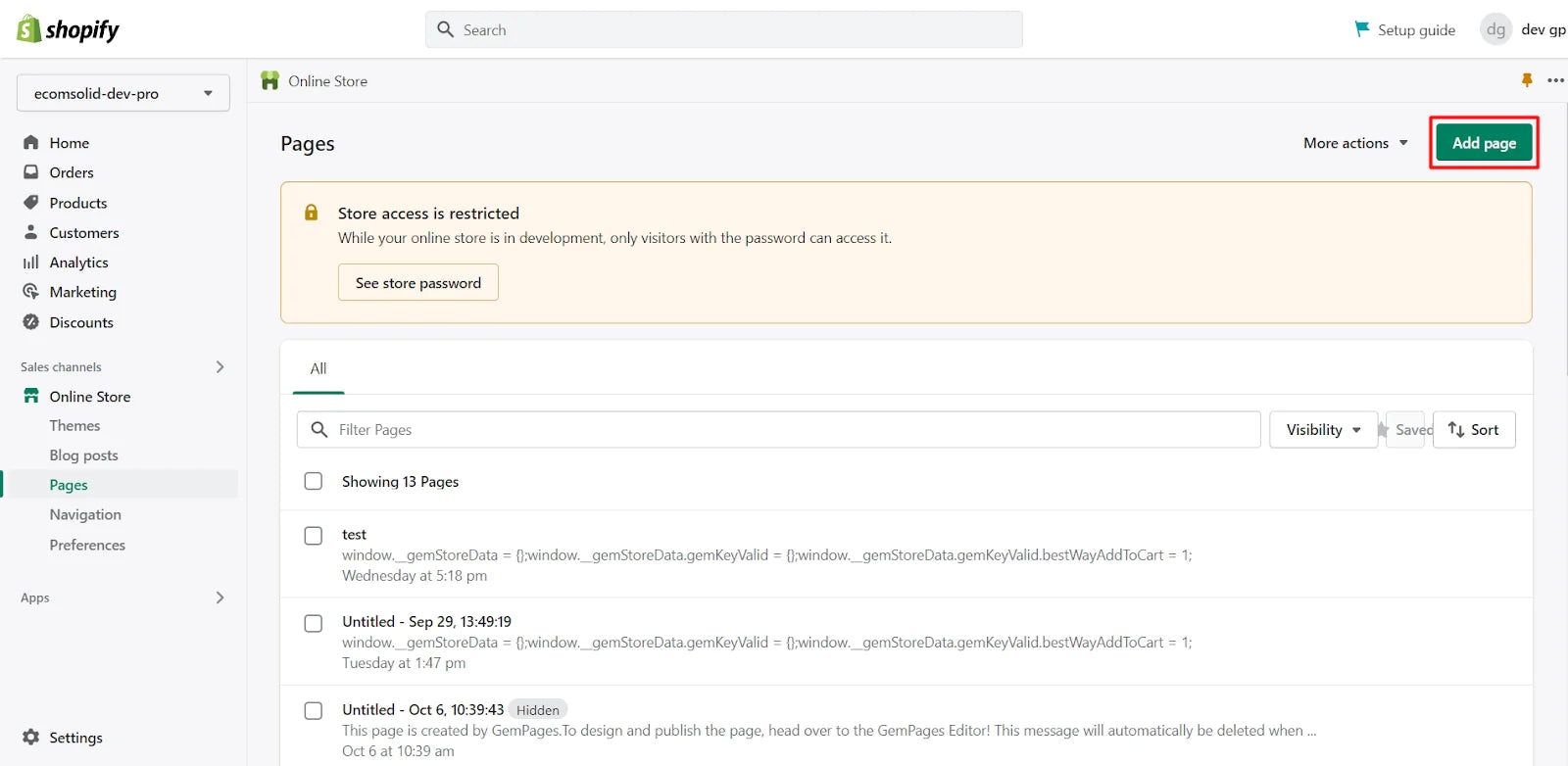Viewport: 1568px width, 766px height.
Task: Select Untitled - Sep 29 page checkbox
Action: click(x=314, y=623)
